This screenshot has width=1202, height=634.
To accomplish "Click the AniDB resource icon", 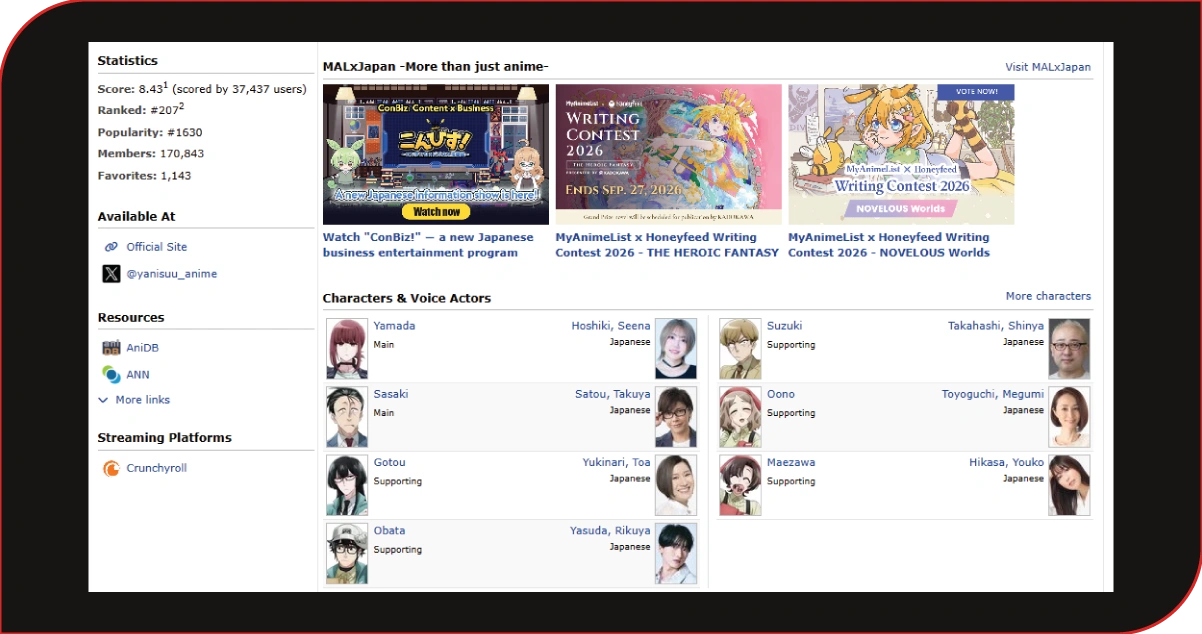I will pyautogui.click(x=111, y=348).
